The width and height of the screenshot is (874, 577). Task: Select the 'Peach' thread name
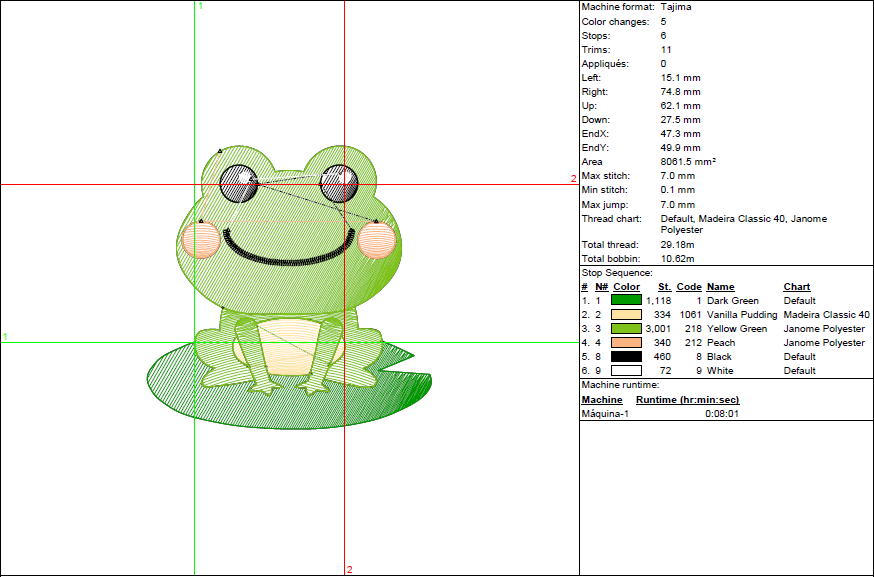pos(721,342)
